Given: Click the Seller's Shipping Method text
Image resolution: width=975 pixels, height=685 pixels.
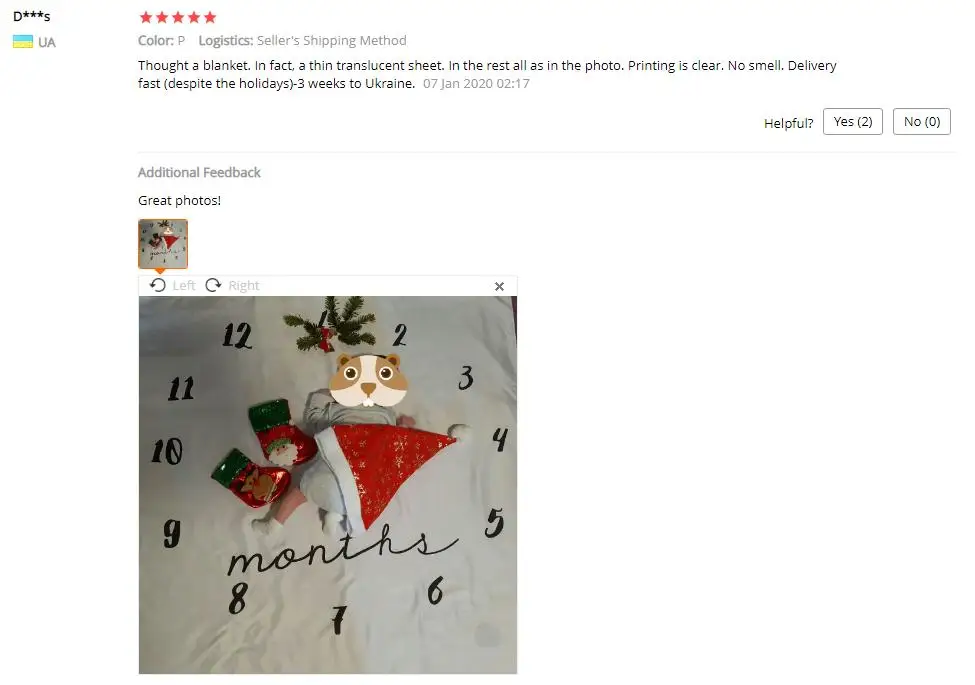Looking at the screenshot, I should [x=331, y=40].
